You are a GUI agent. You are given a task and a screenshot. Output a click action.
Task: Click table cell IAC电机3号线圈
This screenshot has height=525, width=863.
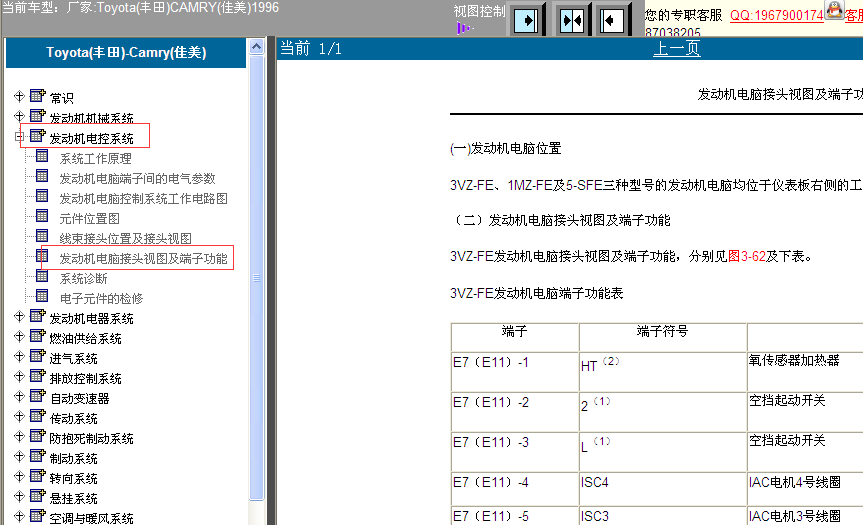(795, 516)
